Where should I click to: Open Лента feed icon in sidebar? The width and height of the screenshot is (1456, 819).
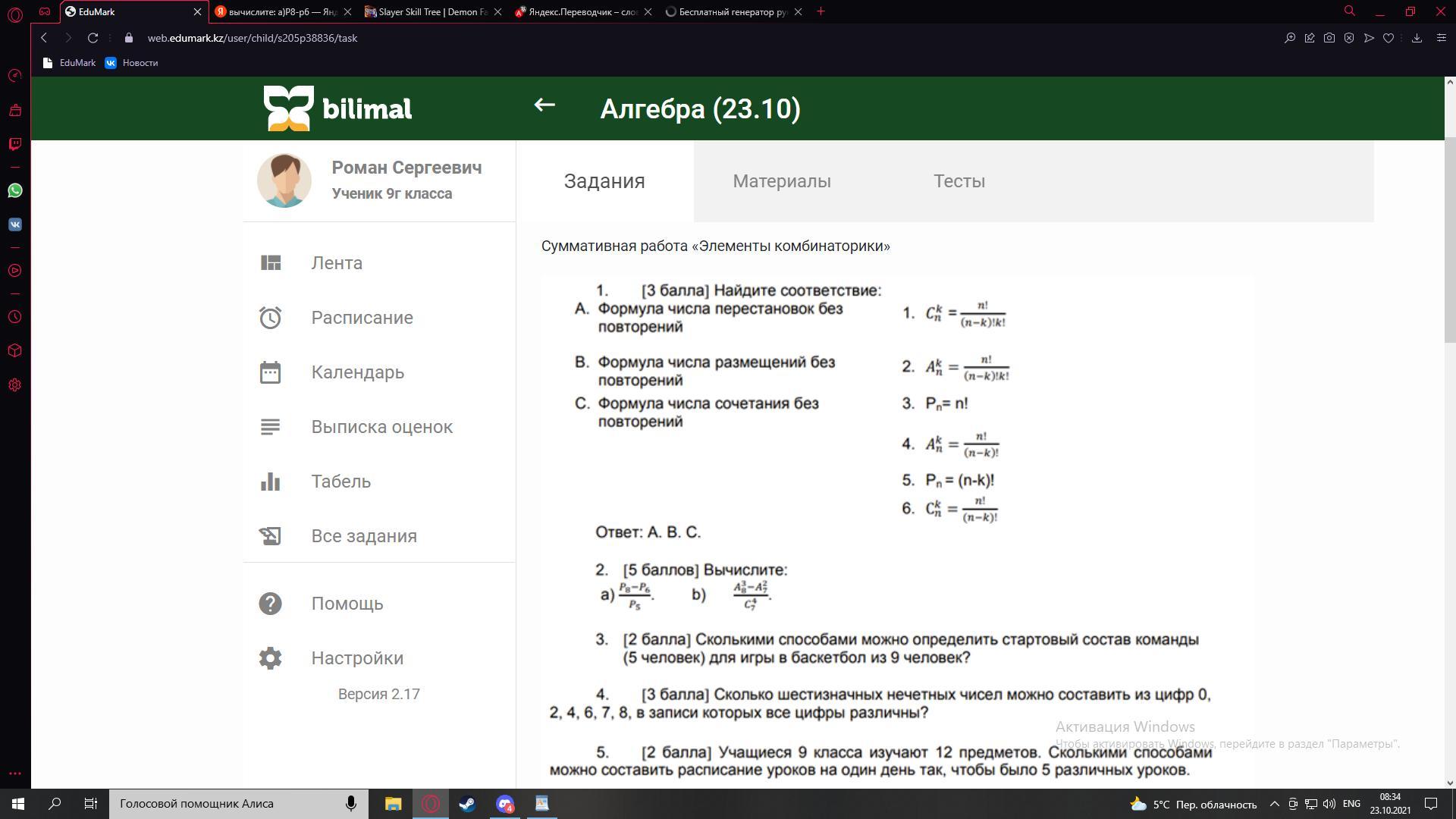point(271,263)
